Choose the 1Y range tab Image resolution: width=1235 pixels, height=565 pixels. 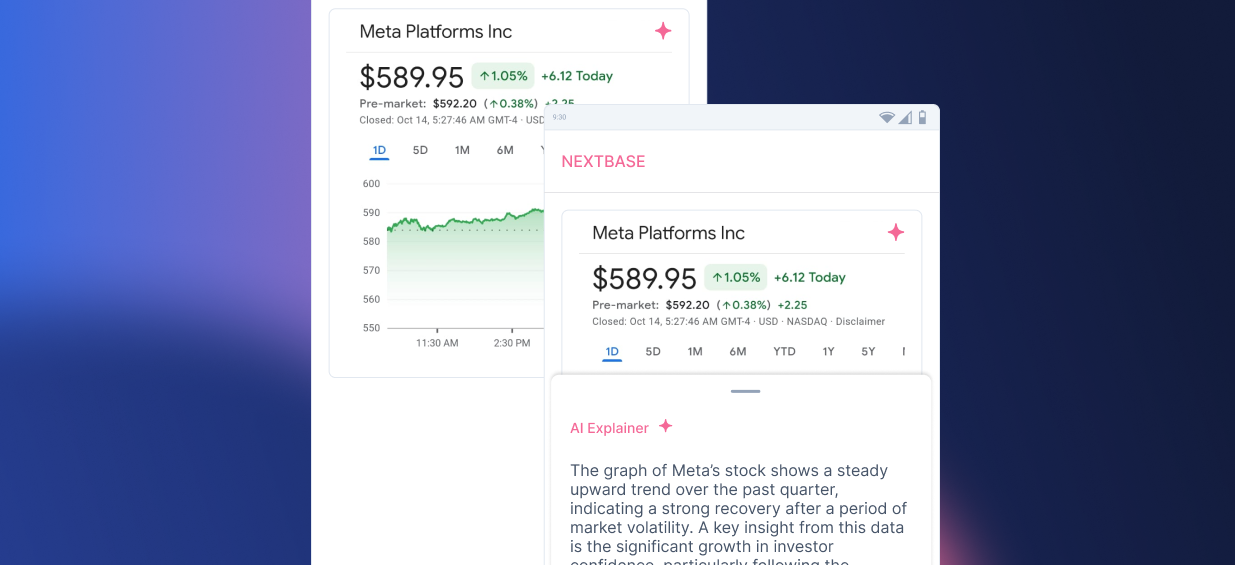828,351
